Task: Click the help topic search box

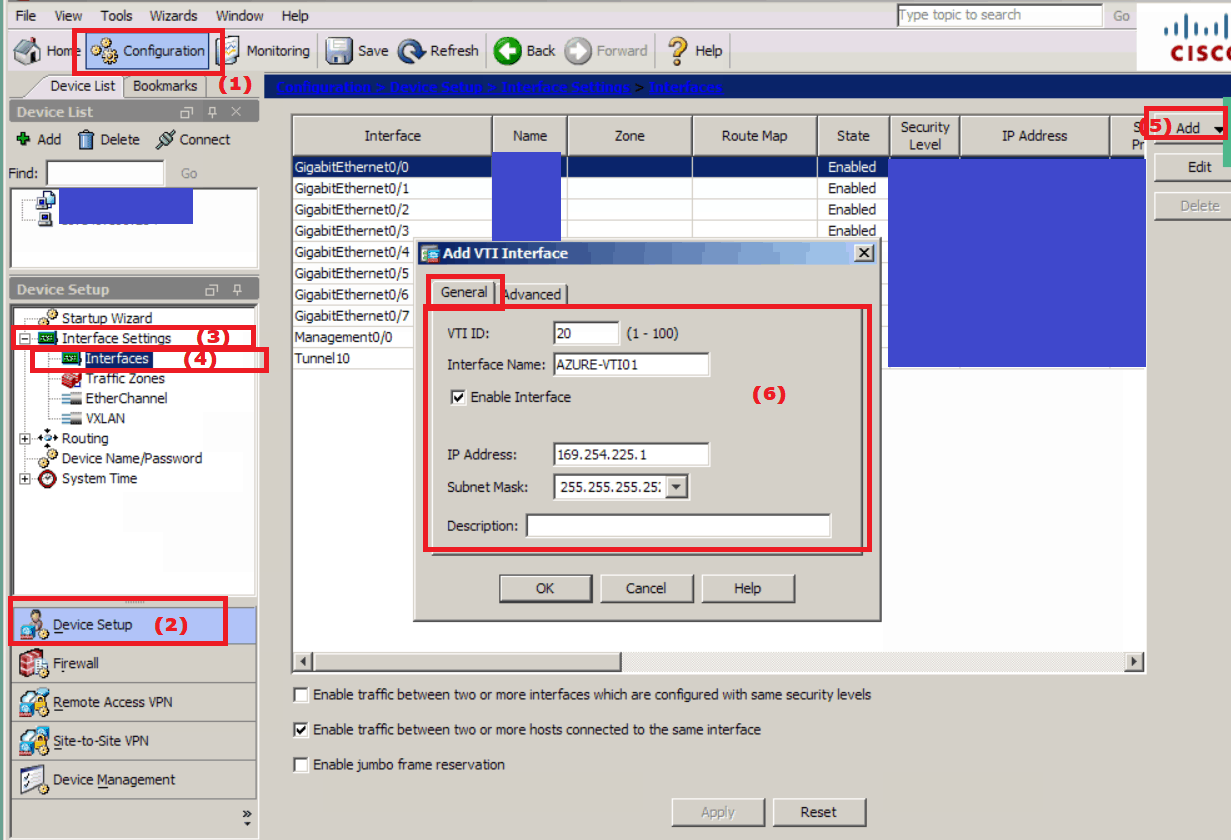Action: tap(999, 15)
